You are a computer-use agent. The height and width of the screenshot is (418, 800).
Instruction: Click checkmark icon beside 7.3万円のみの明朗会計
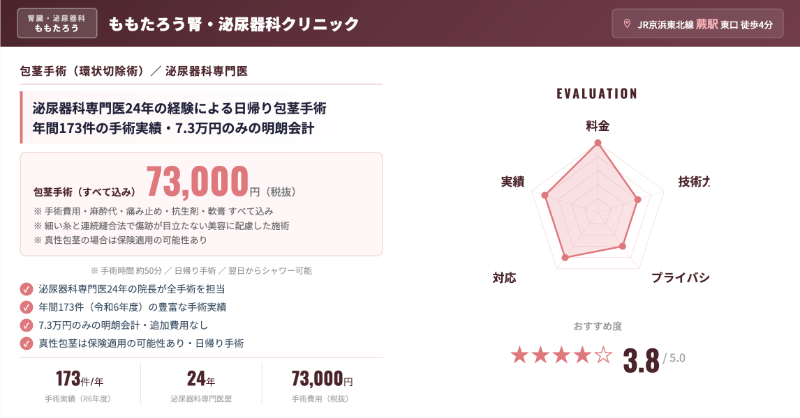pos(27,325)
